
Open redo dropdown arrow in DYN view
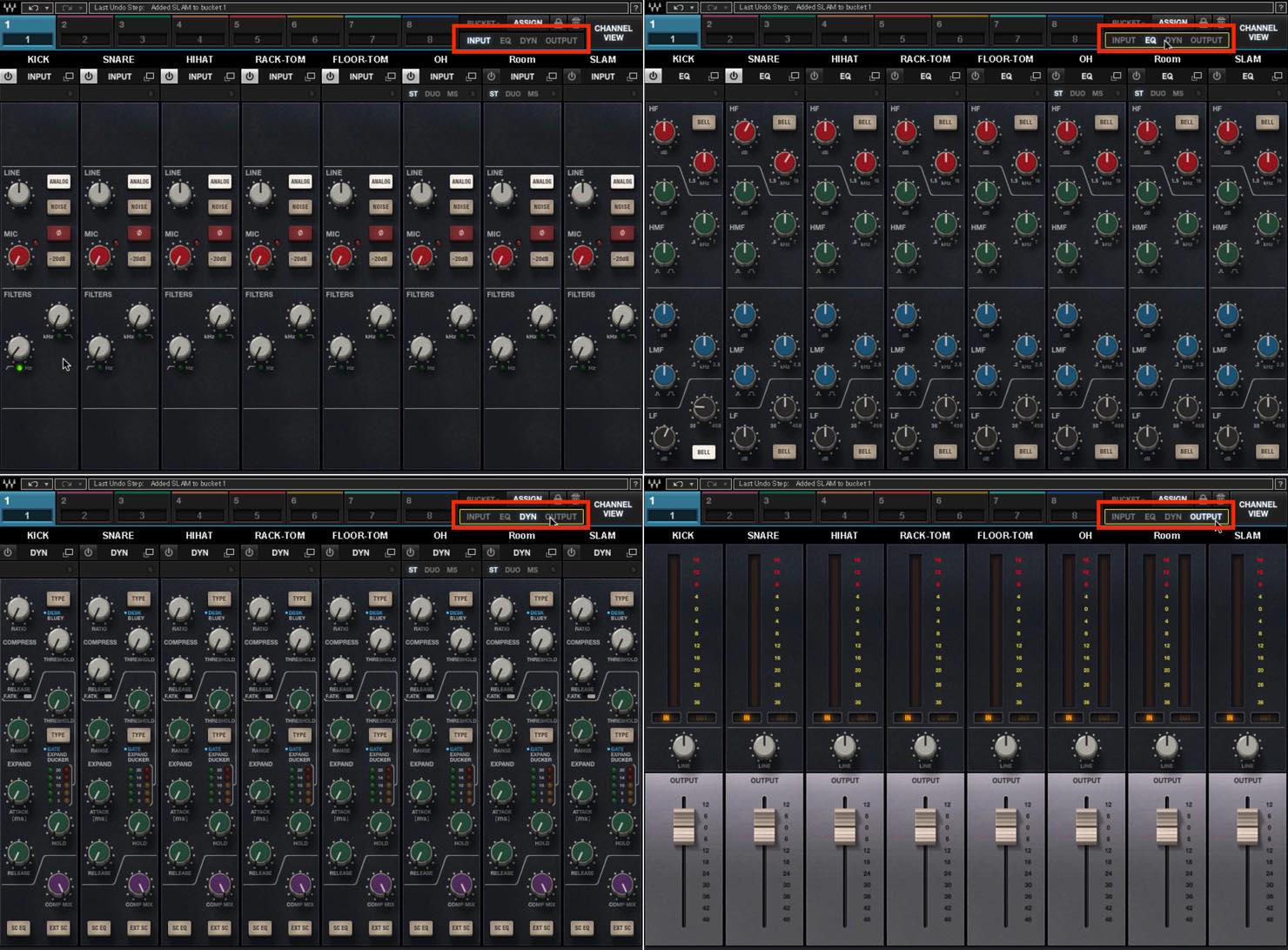(x=81, y=484)
